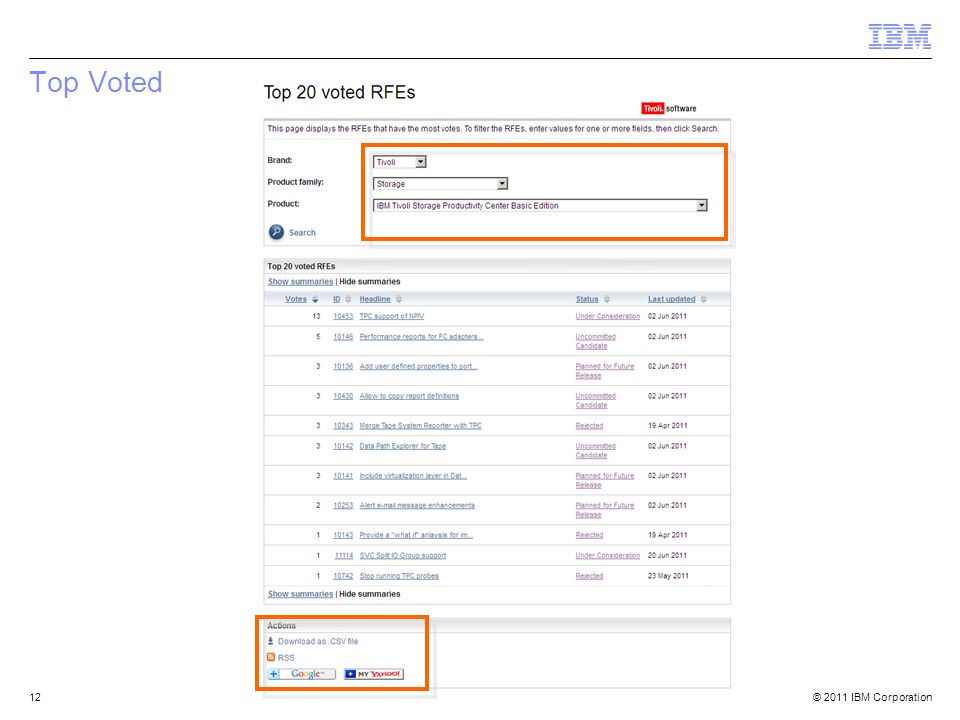Click the download arrow icon under Actions
The image size is (960, 720).
(271, 641)
